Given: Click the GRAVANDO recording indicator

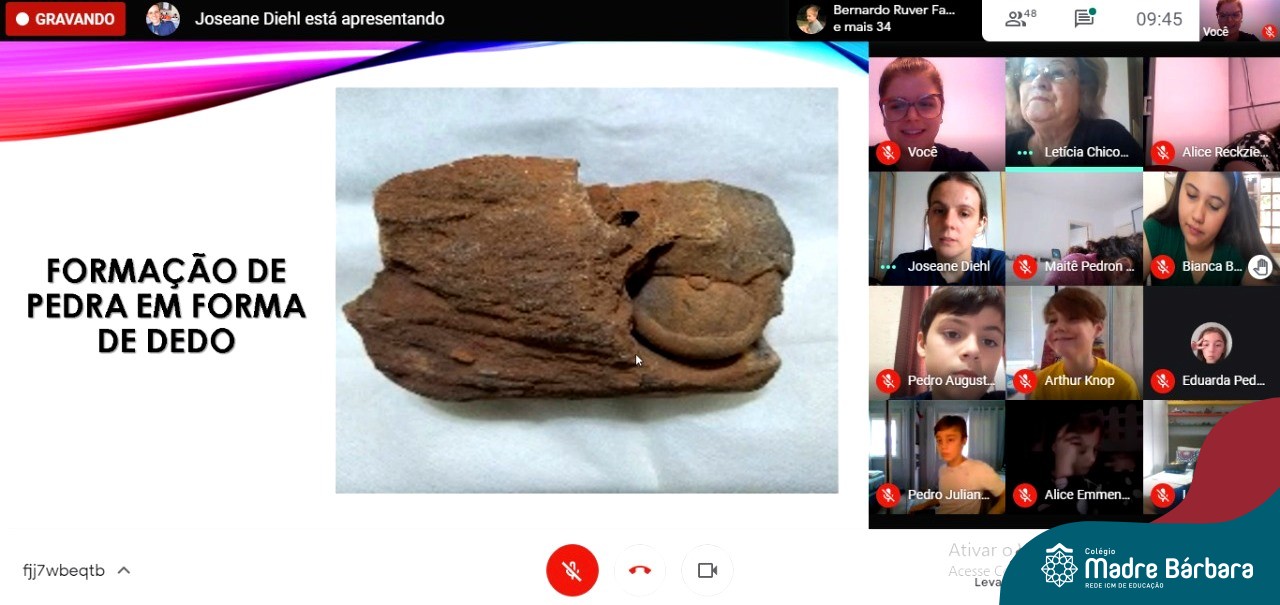Looking at the screenshot, I should click(x=65, y=19).
